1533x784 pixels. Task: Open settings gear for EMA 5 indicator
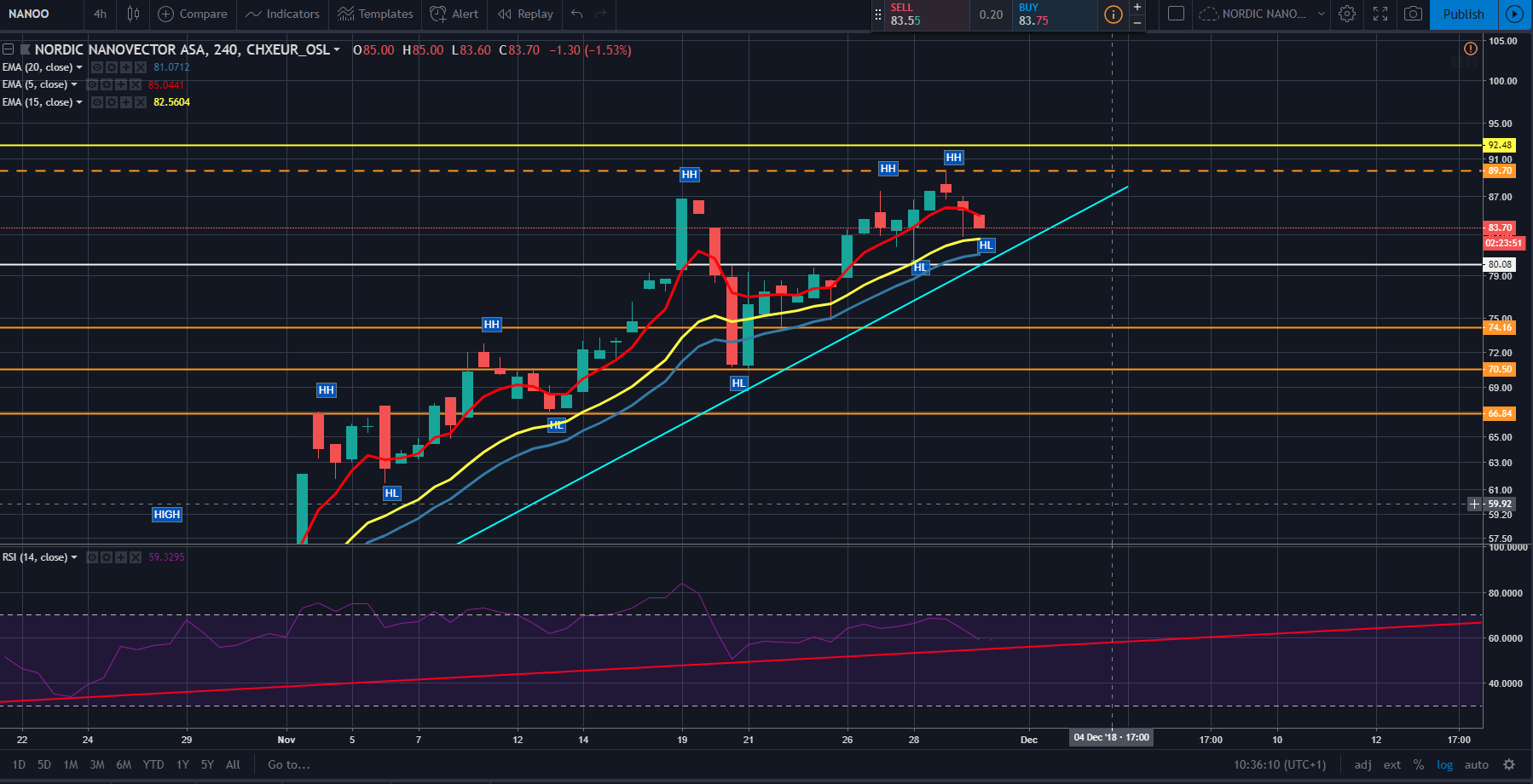[x=107, y=84]
